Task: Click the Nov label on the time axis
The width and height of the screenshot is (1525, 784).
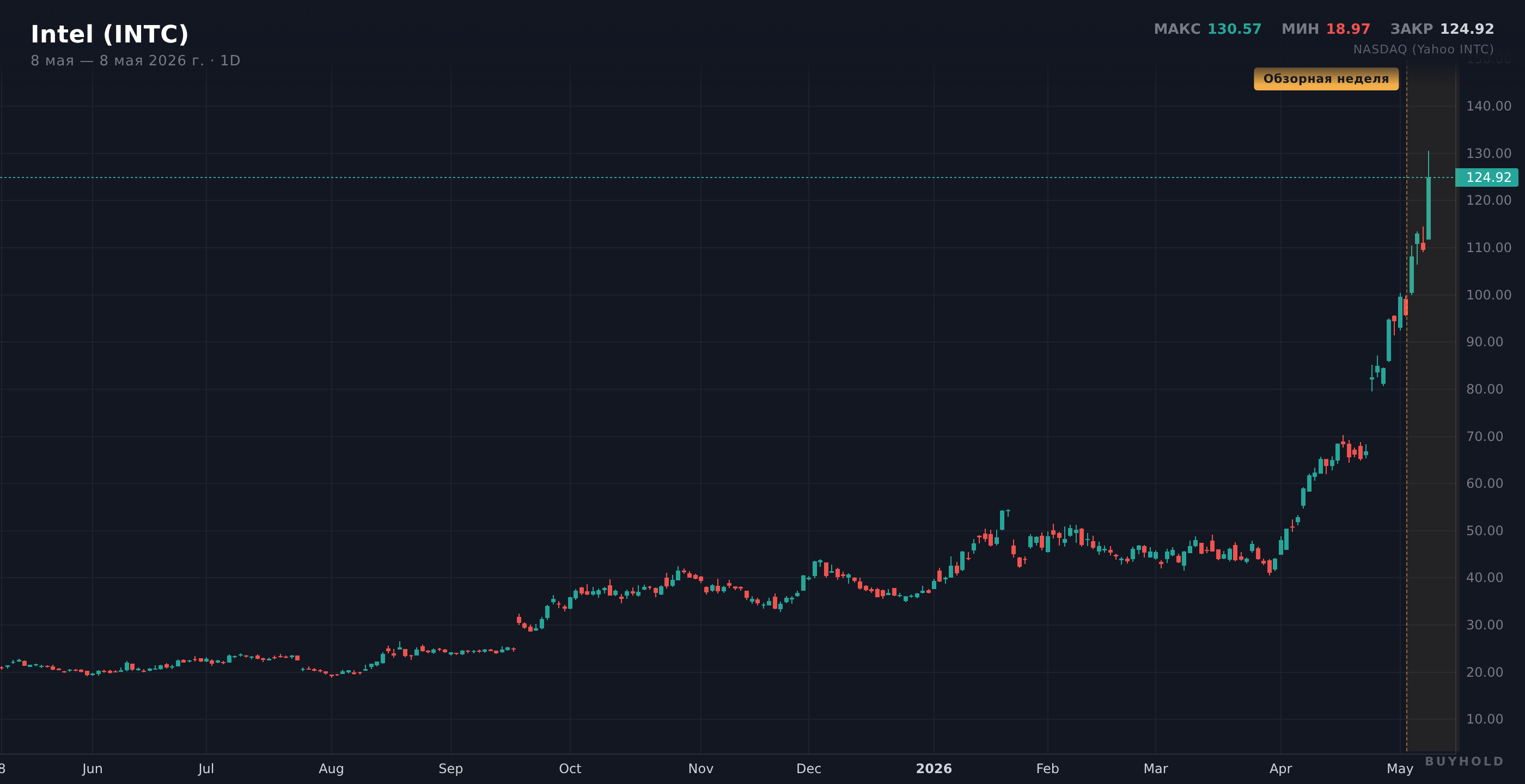Action: click(701, 769)
